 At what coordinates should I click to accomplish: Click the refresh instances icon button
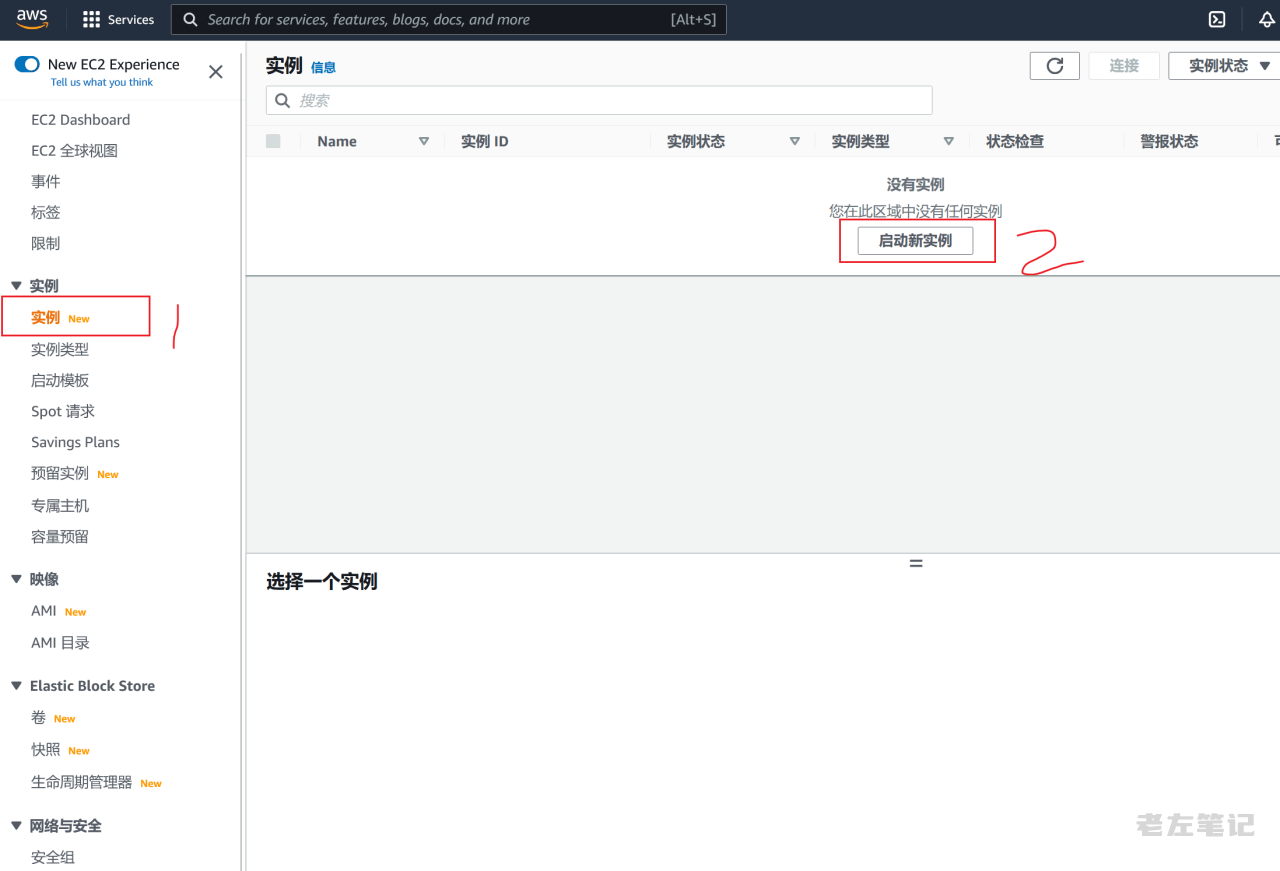click(x=1054, y=66)
